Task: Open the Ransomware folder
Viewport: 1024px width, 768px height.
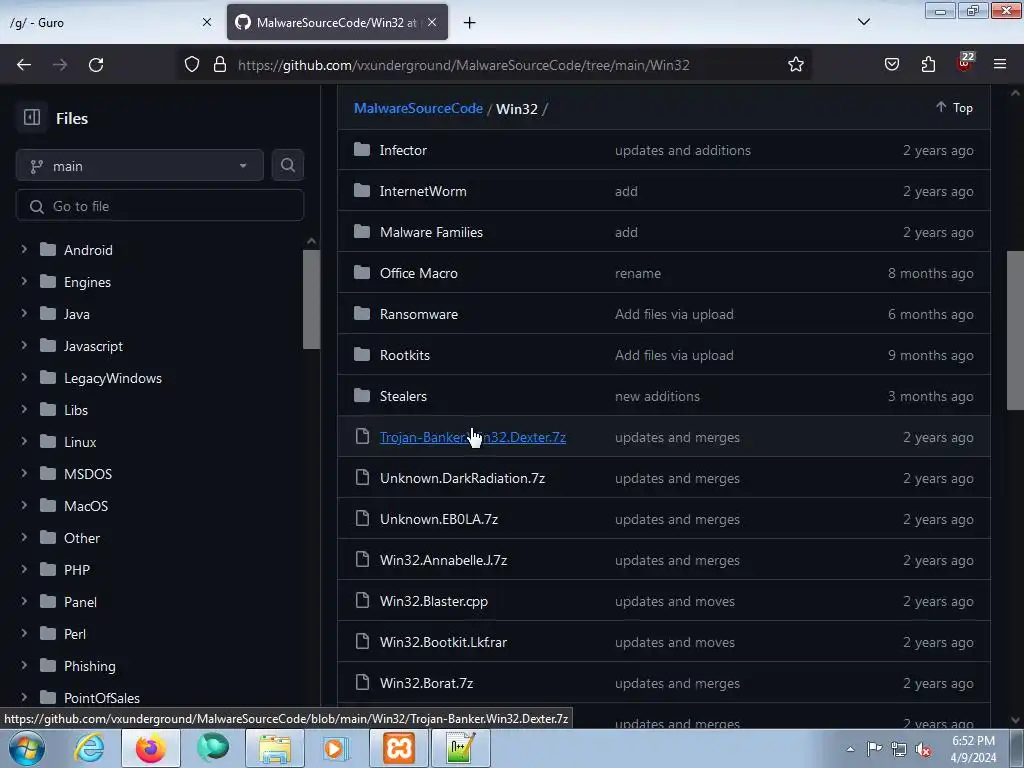Action: [x=419, y=314]
